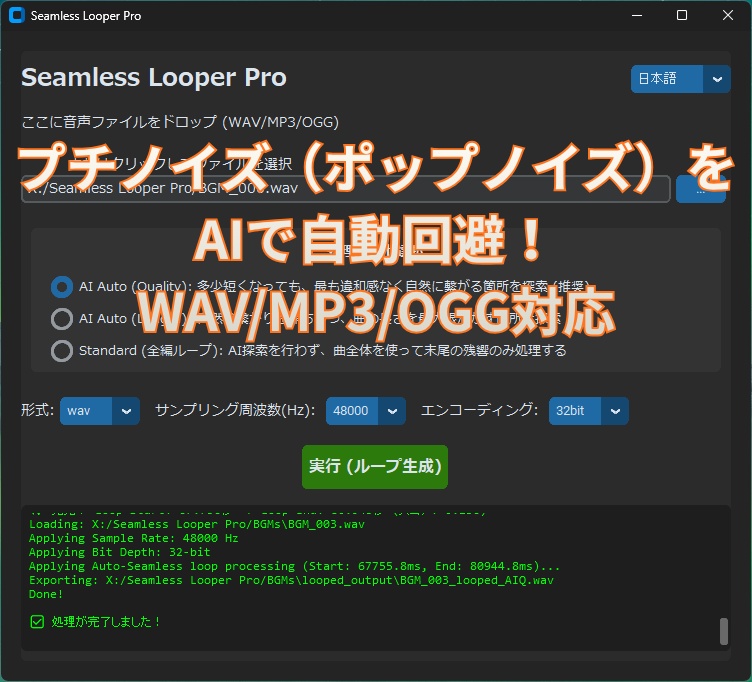Click the Applying Auto-Seamless loop processing log line
Image resolution: width=752 pixels, height=682 pixels.
point(294,566)
